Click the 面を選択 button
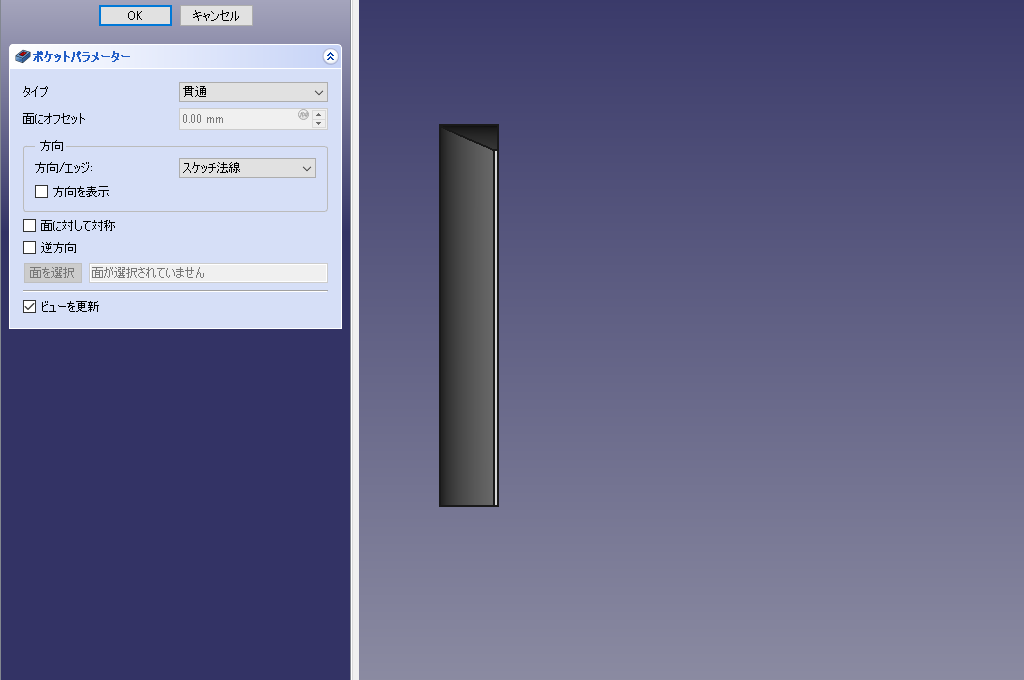 52,273
